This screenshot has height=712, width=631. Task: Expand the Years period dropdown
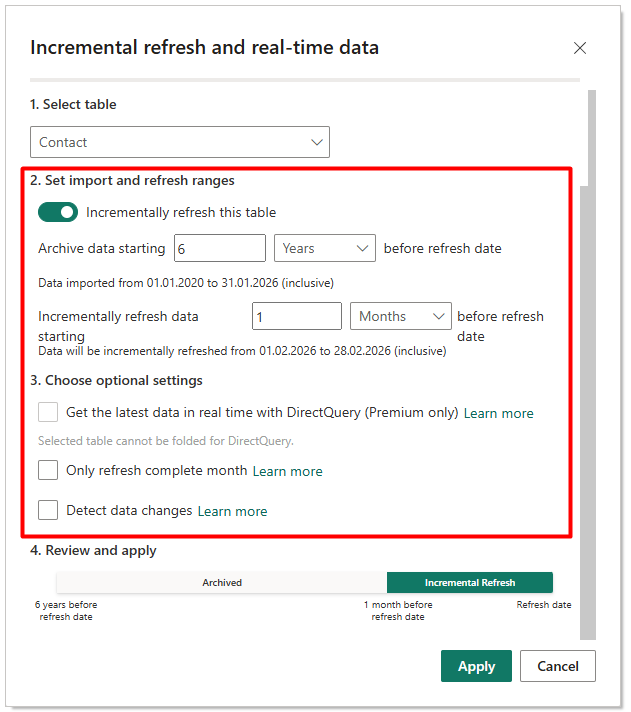tap(324, 248)
